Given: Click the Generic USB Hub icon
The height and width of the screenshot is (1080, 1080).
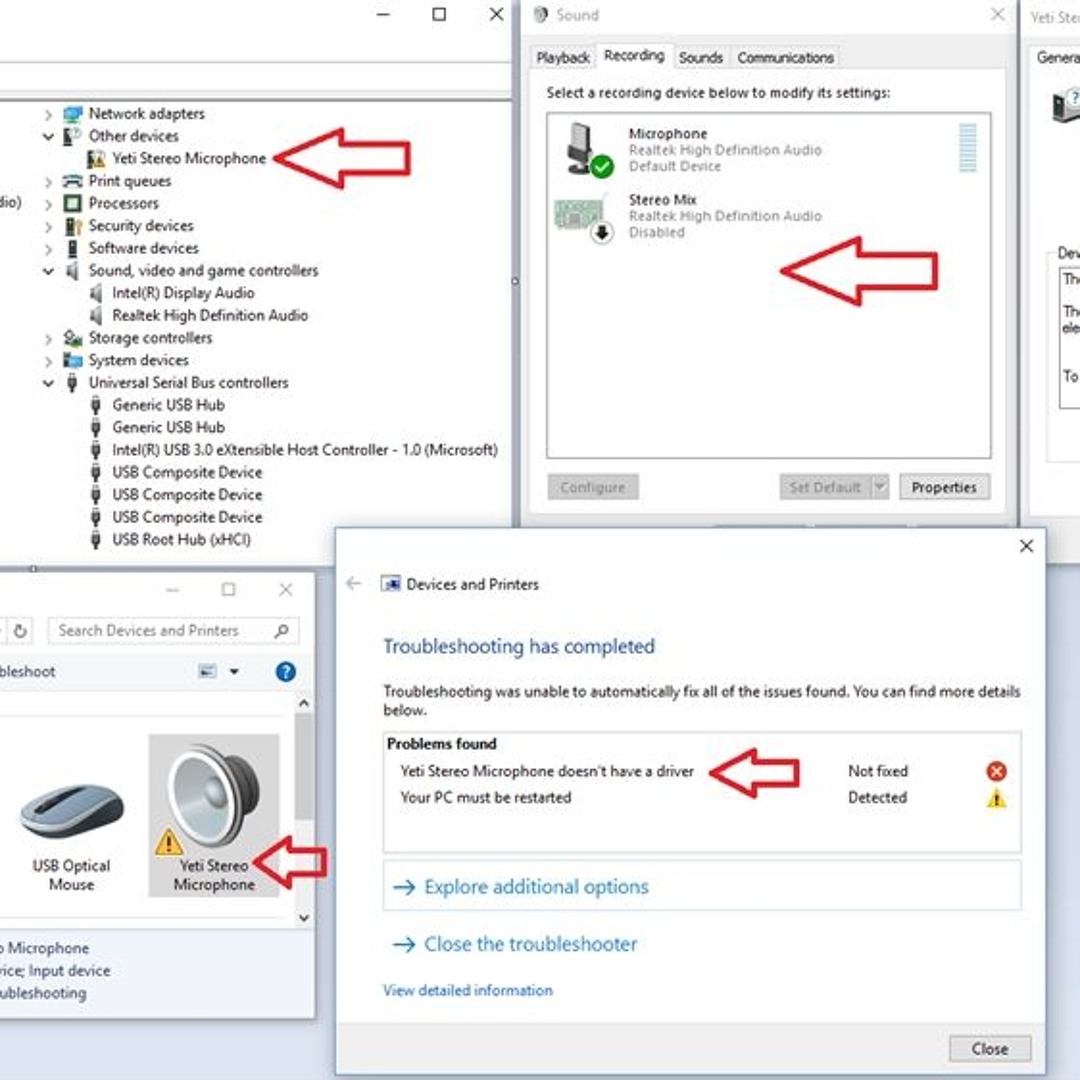Looking at the screenshot, I should coord(96,405).
